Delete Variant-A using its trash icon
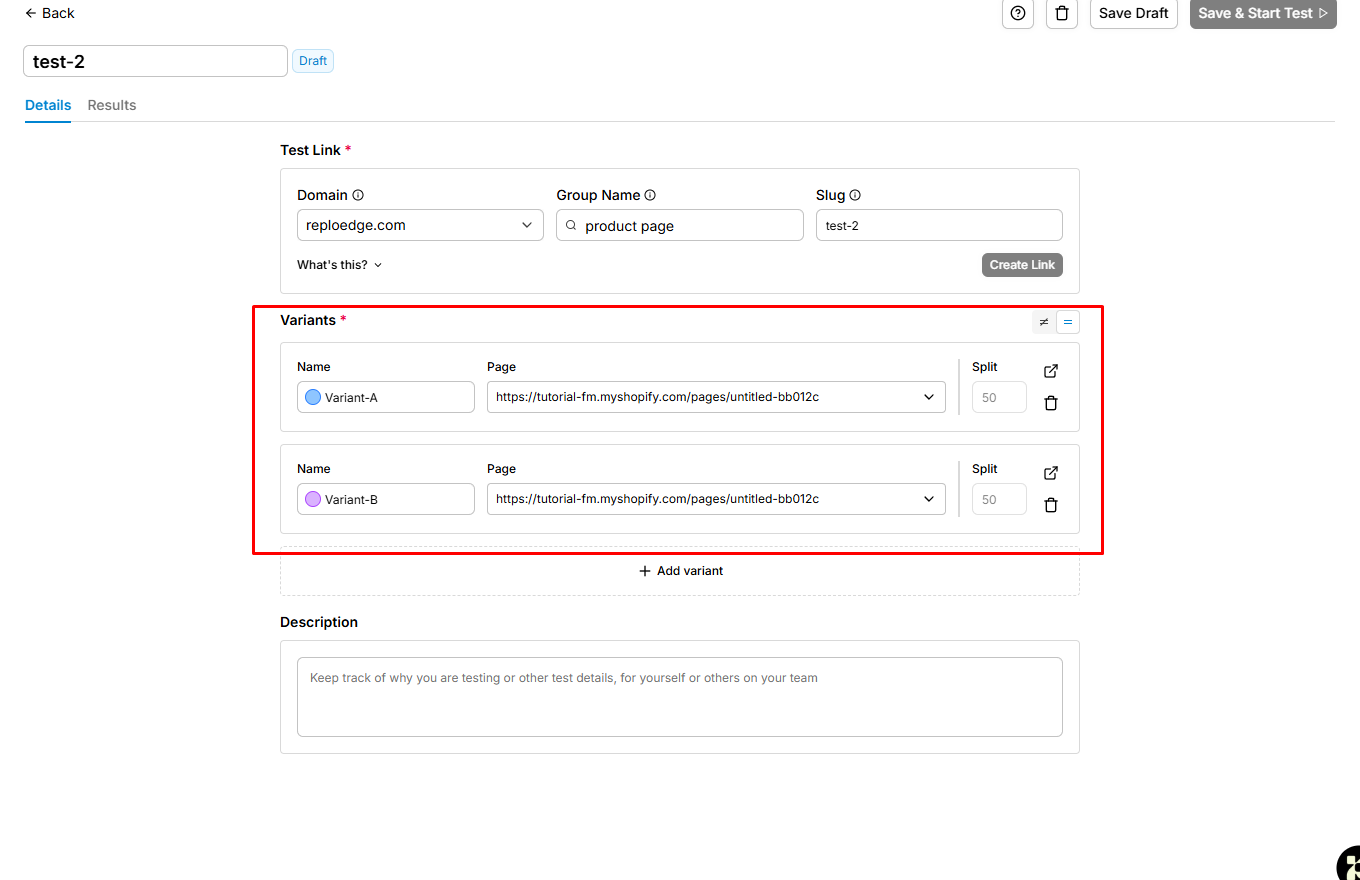Viewport: 1360px width, 880px height. pyautogui.click(x=1051, y=403)
